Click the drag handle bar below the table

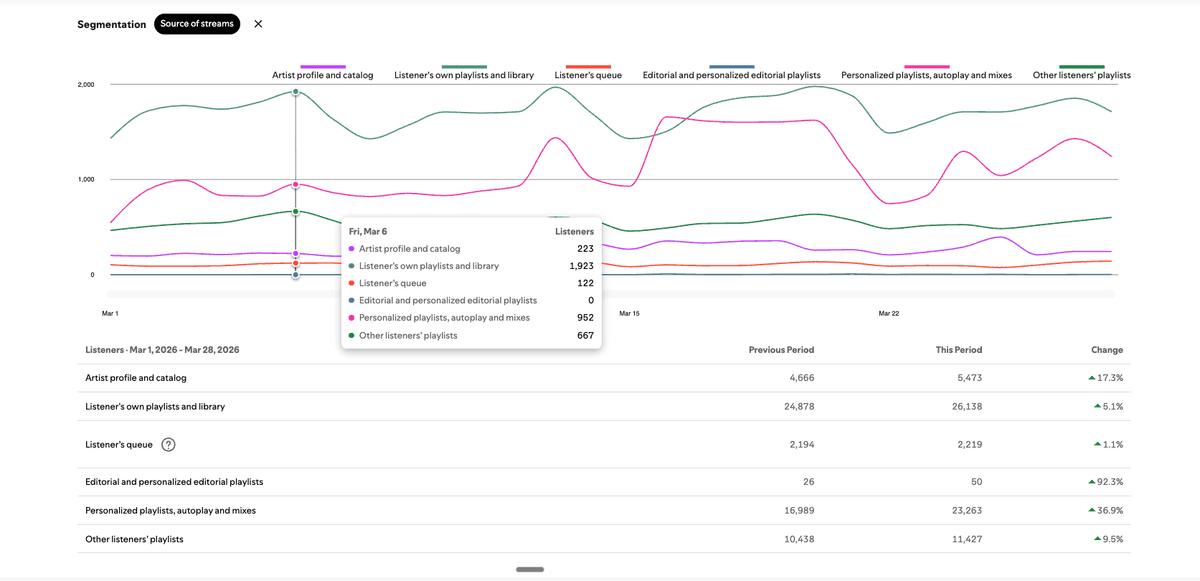click(x=530, y=569)
